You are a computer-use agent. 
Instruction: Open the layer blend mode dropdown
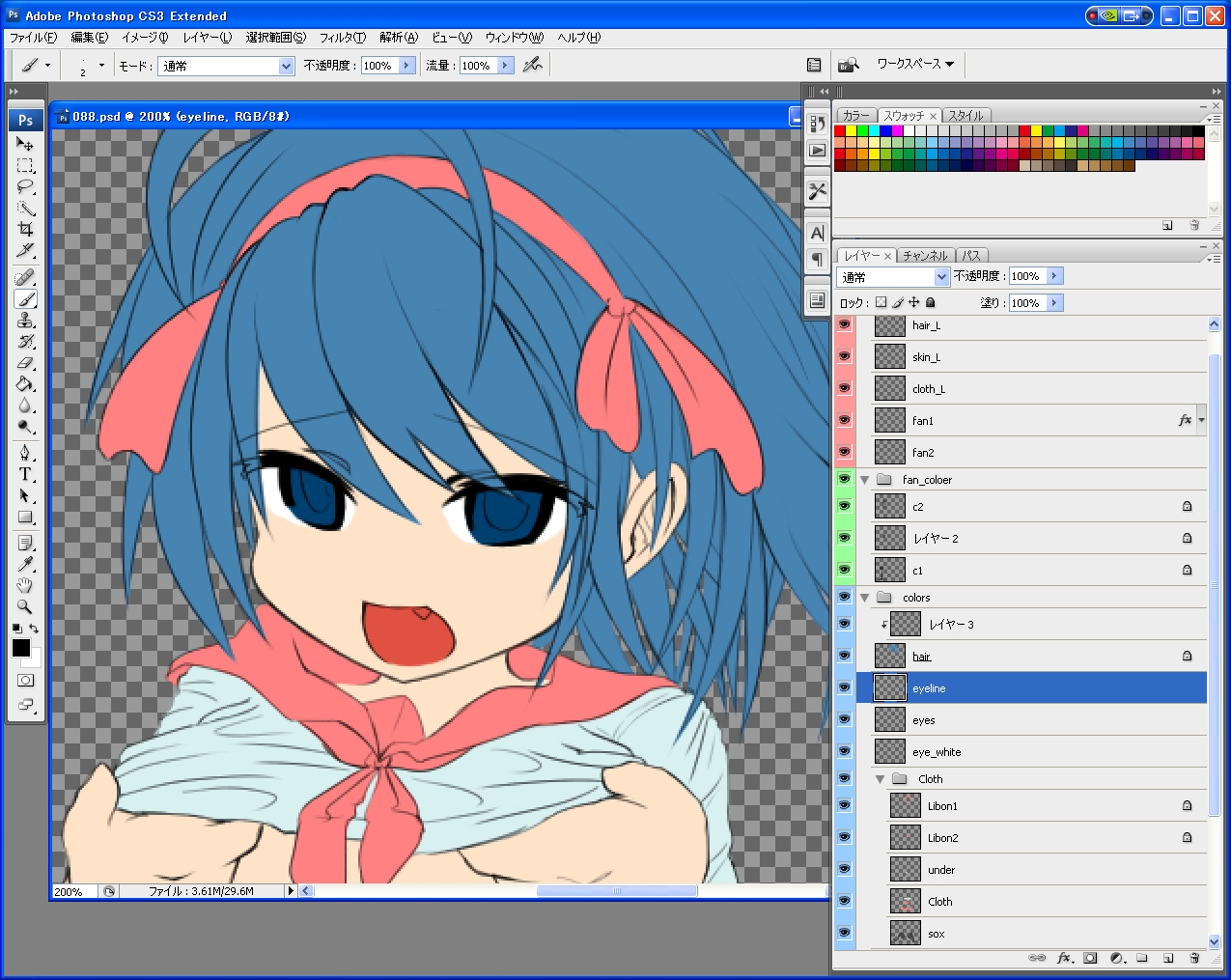tap(941, 277)
